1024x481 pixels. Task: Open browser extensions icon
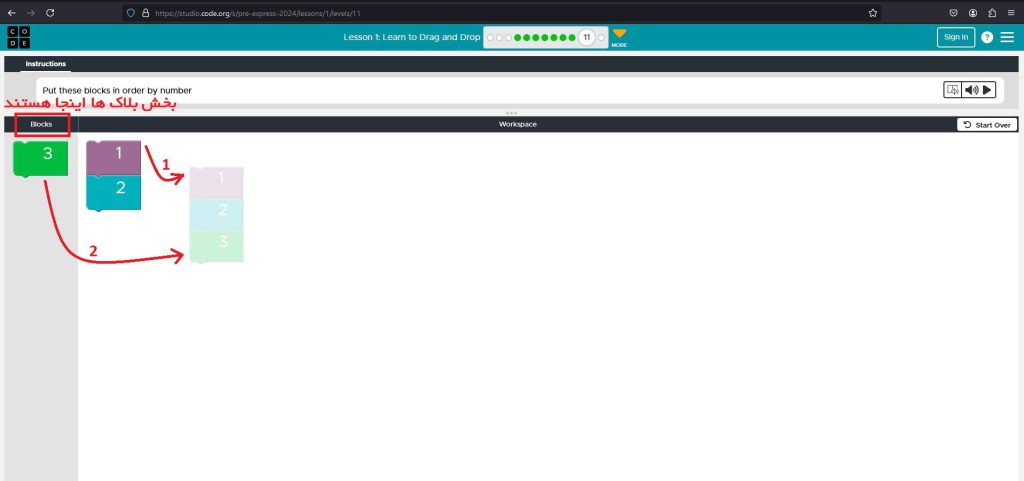click(x=991, y=13)
